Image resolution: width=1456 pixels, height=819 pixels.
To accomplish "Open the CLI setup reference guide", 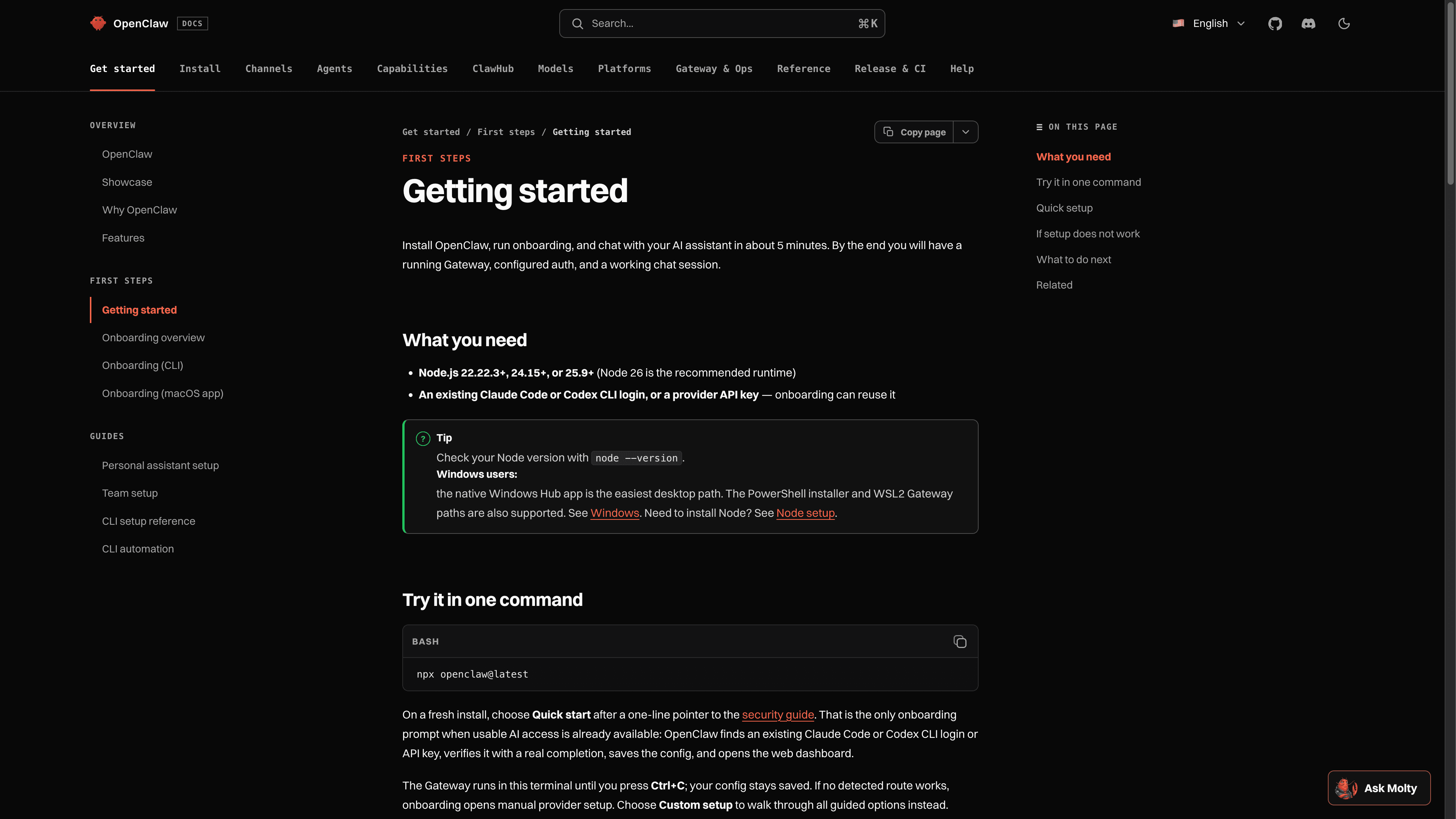I will click(148, 521).
